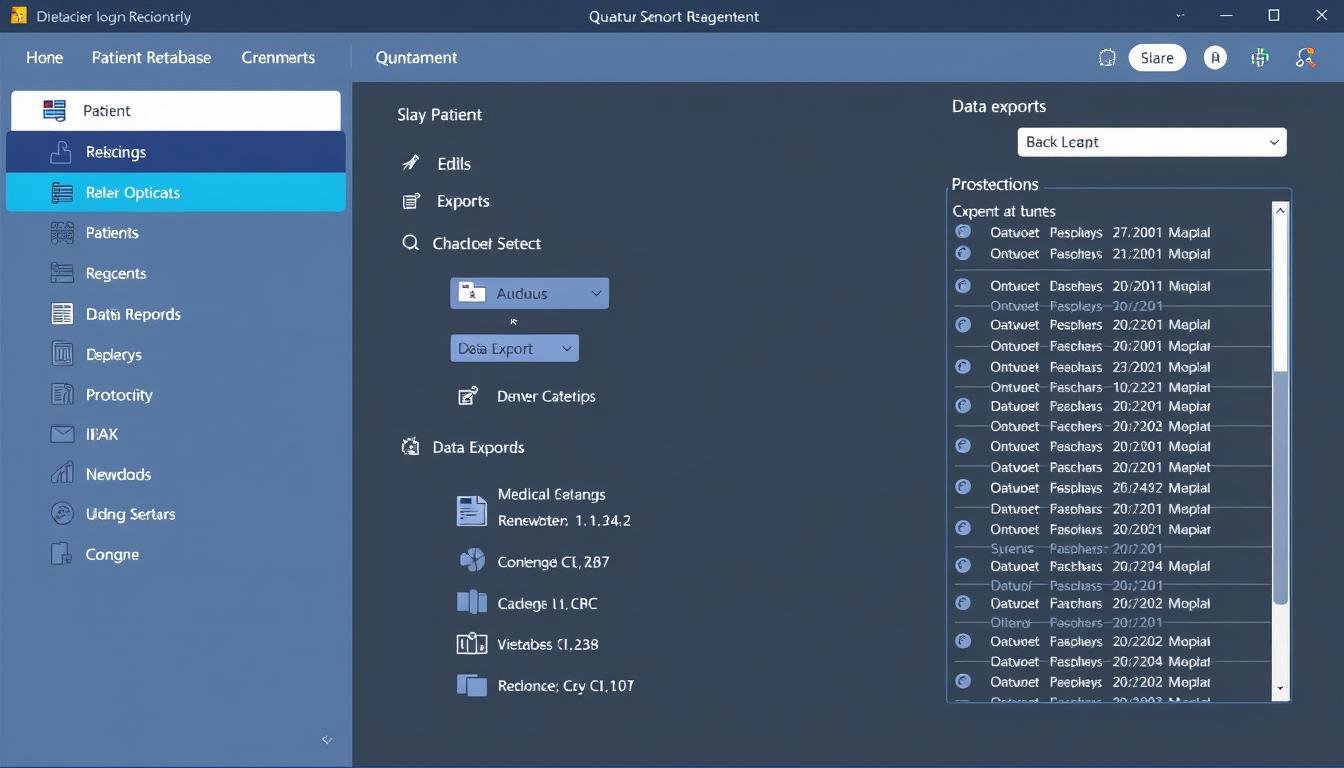The image size is (1344, 768).
Task: Click the IIFAK envelope icon
Action: click(62, 434)
